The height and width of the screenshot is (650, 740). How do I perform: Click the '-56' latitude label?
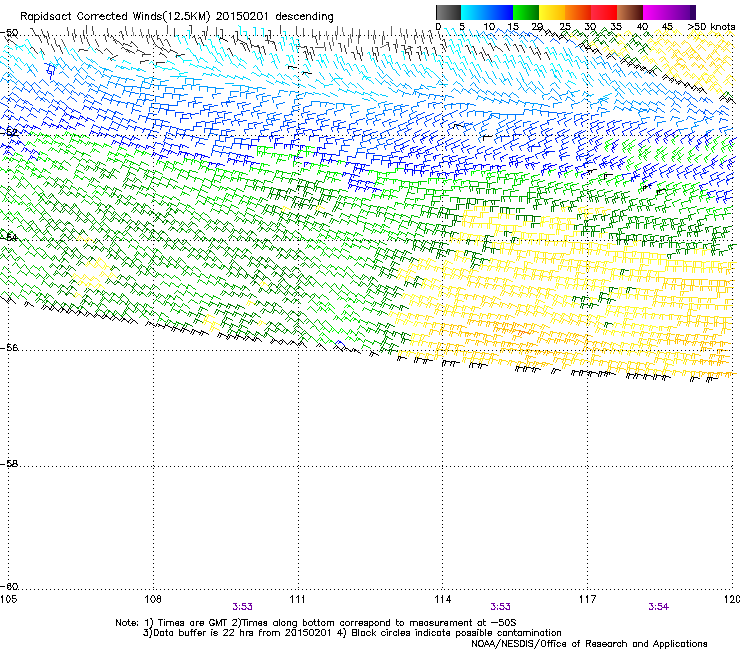point(9,348)
